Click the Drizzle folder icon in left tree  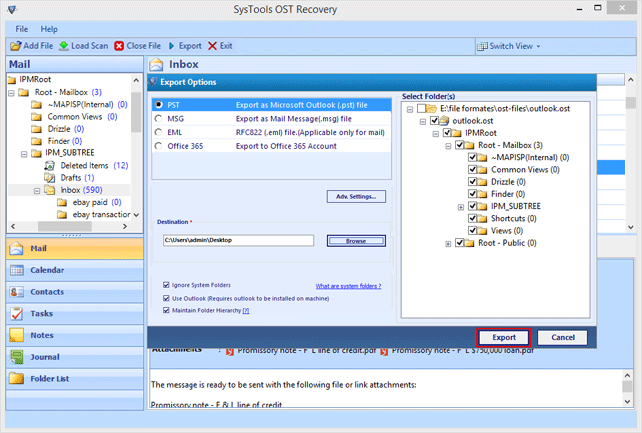pyautogui.click(x=36, y=129)
